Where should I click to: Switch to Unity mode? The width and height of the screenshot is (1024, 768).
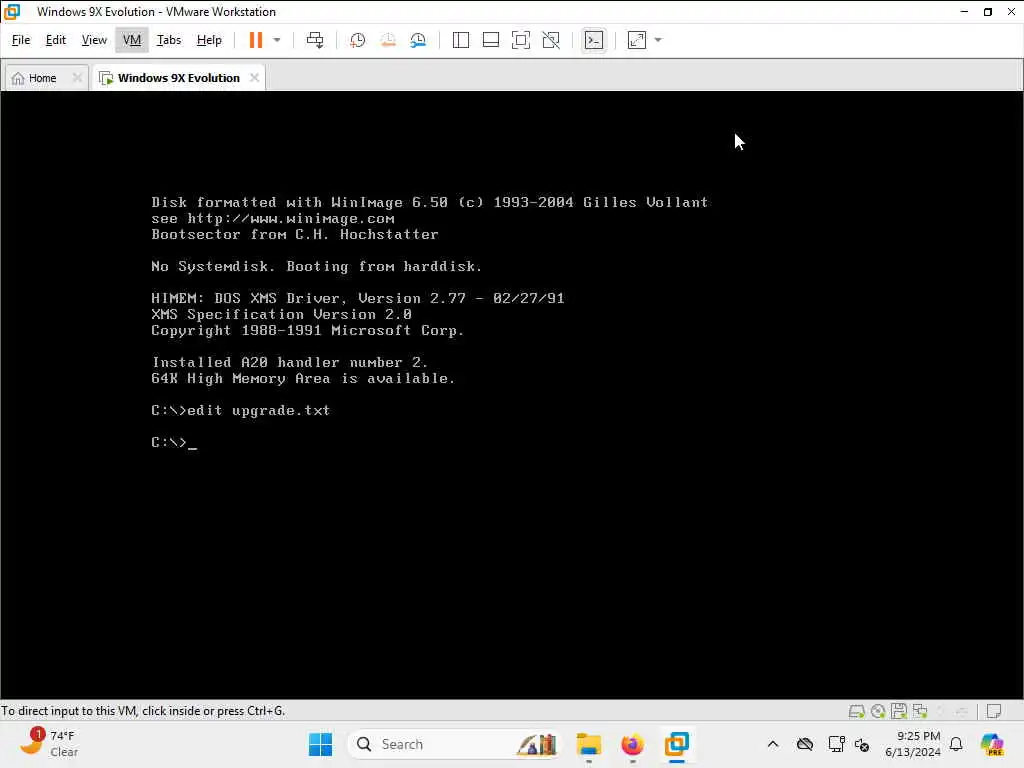click(x=551, y=40)
